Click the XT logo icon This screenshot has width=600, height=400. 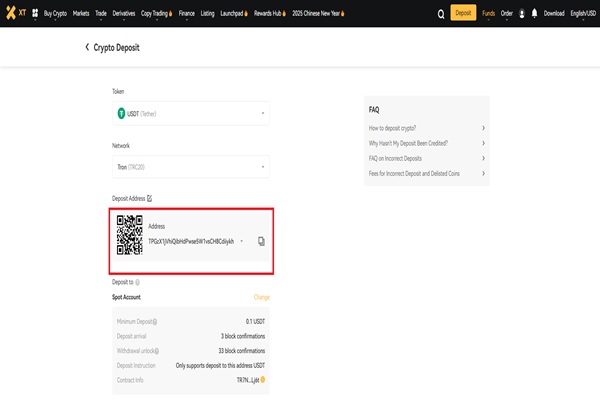[x=16, y=13]
